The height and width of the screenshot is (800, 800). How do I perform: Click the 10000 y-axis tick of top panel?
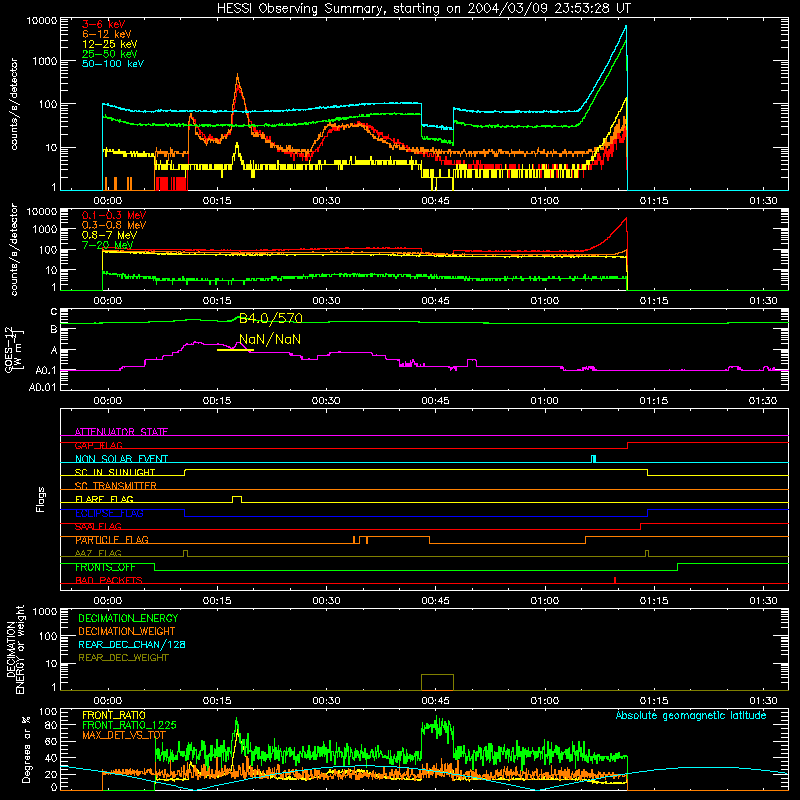coord(41,20)
